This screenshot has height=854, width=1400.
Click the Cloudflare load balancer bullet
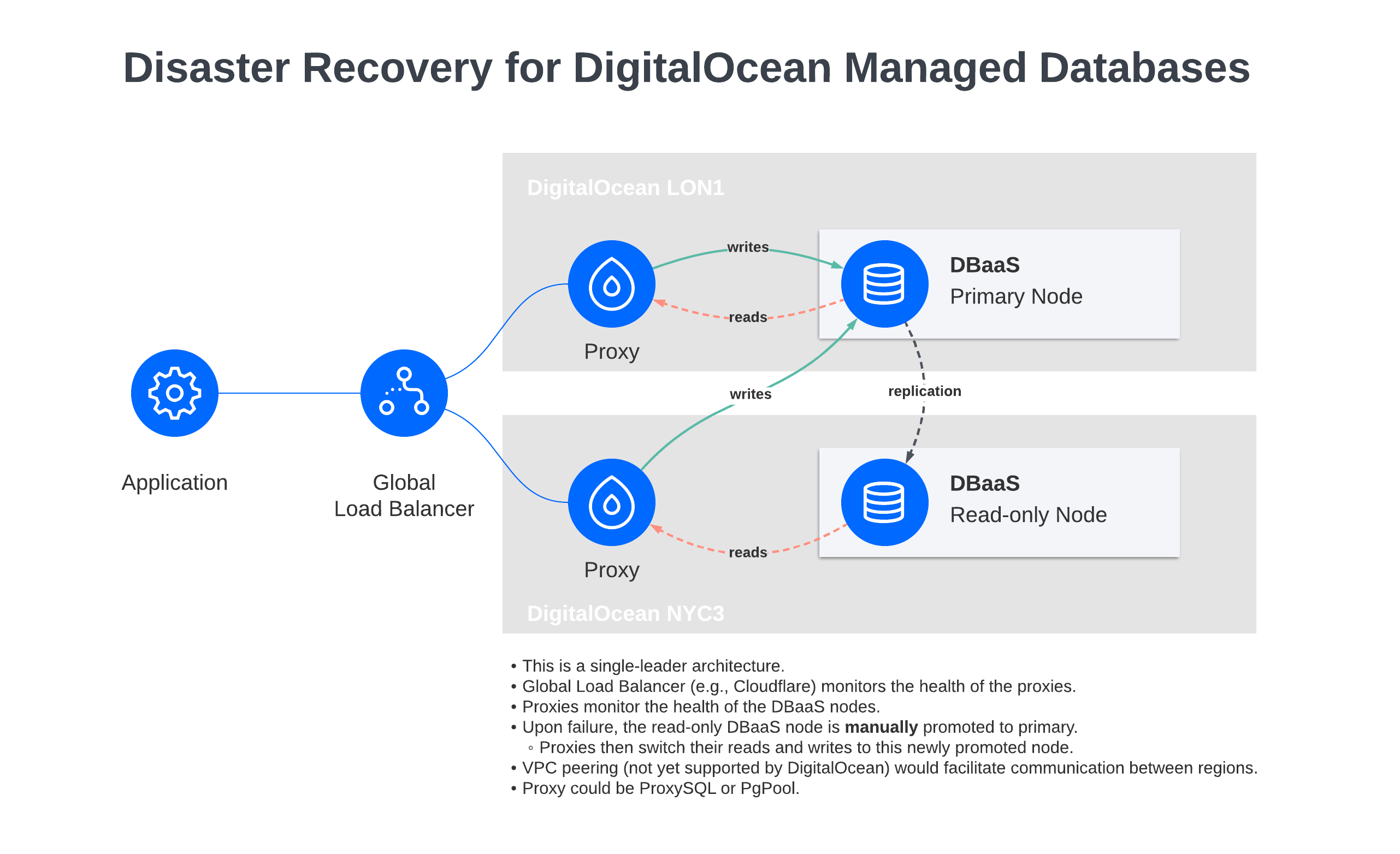(x=793, y=686)
